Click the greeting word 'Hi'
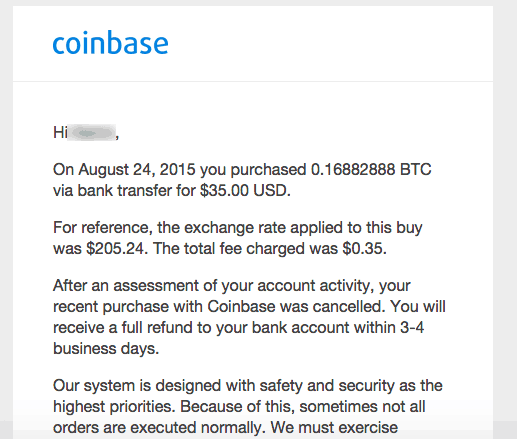Viewport: 517px width, 439px height. click(x=60, y=133)
